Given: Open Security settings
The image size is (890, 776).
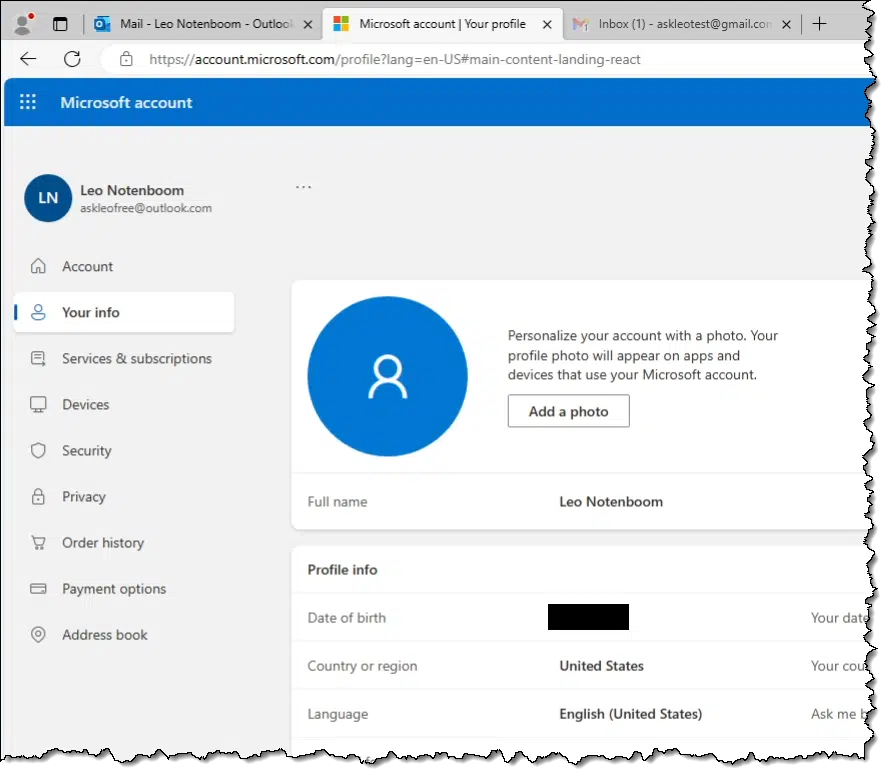Looking at the screenshot, I should (x=124, y=450).
